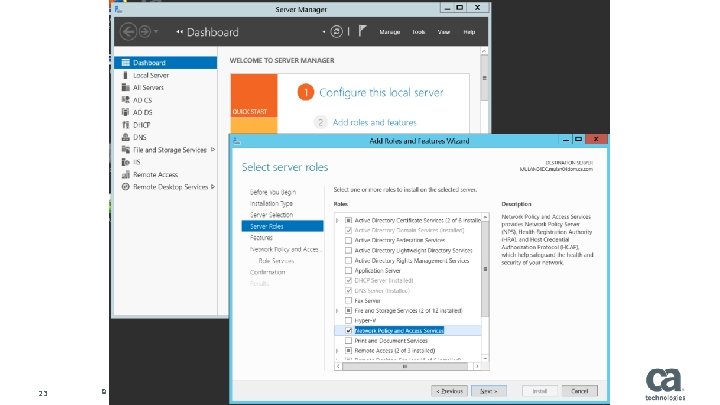Click the Remote Desktop Services icon
Image resolution: width=720 pixels, height=405 pixels.
click(x=125, y=187)
